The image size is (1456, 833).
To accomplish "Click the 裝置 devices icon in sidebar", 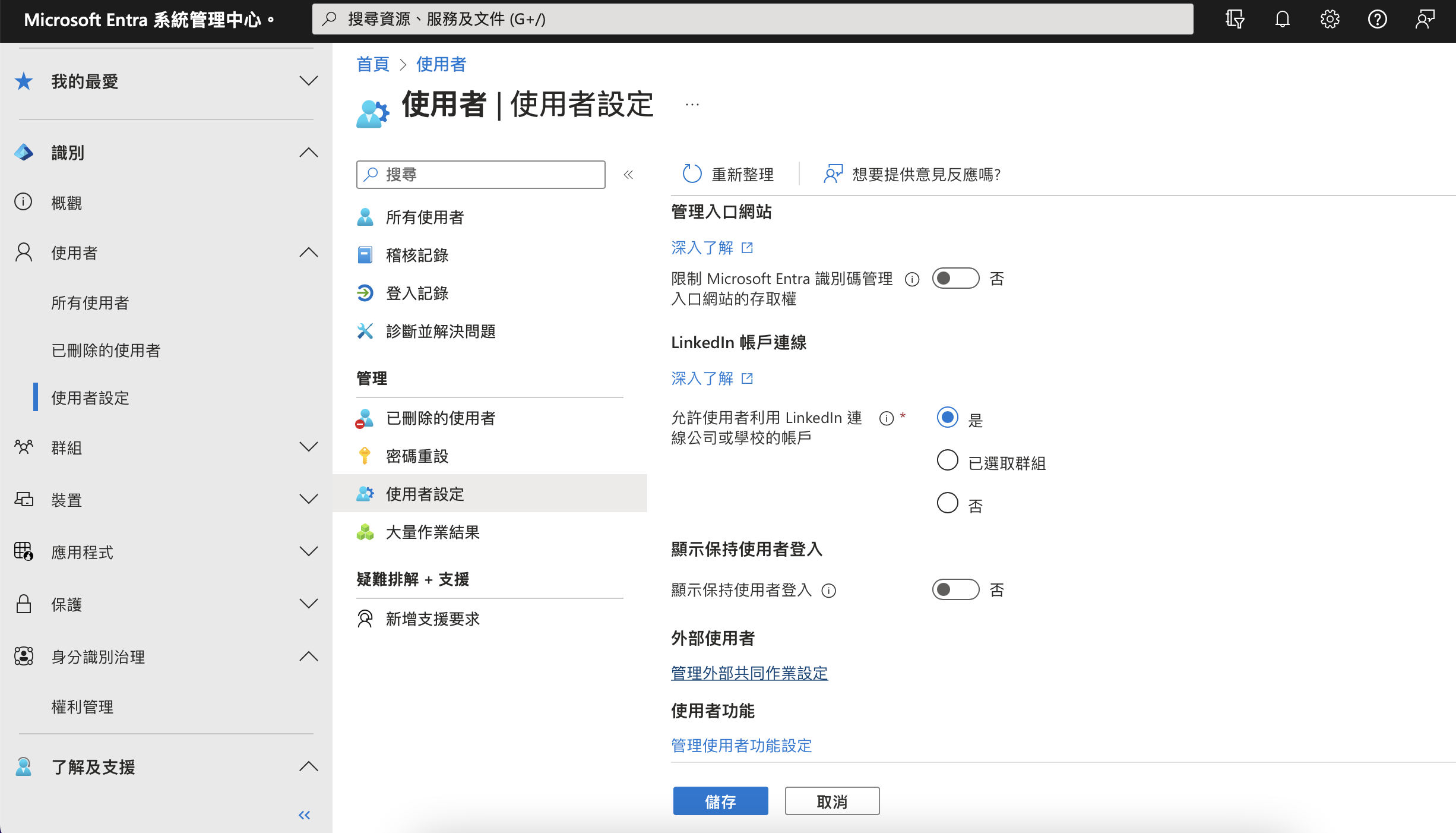I will 24,499.
